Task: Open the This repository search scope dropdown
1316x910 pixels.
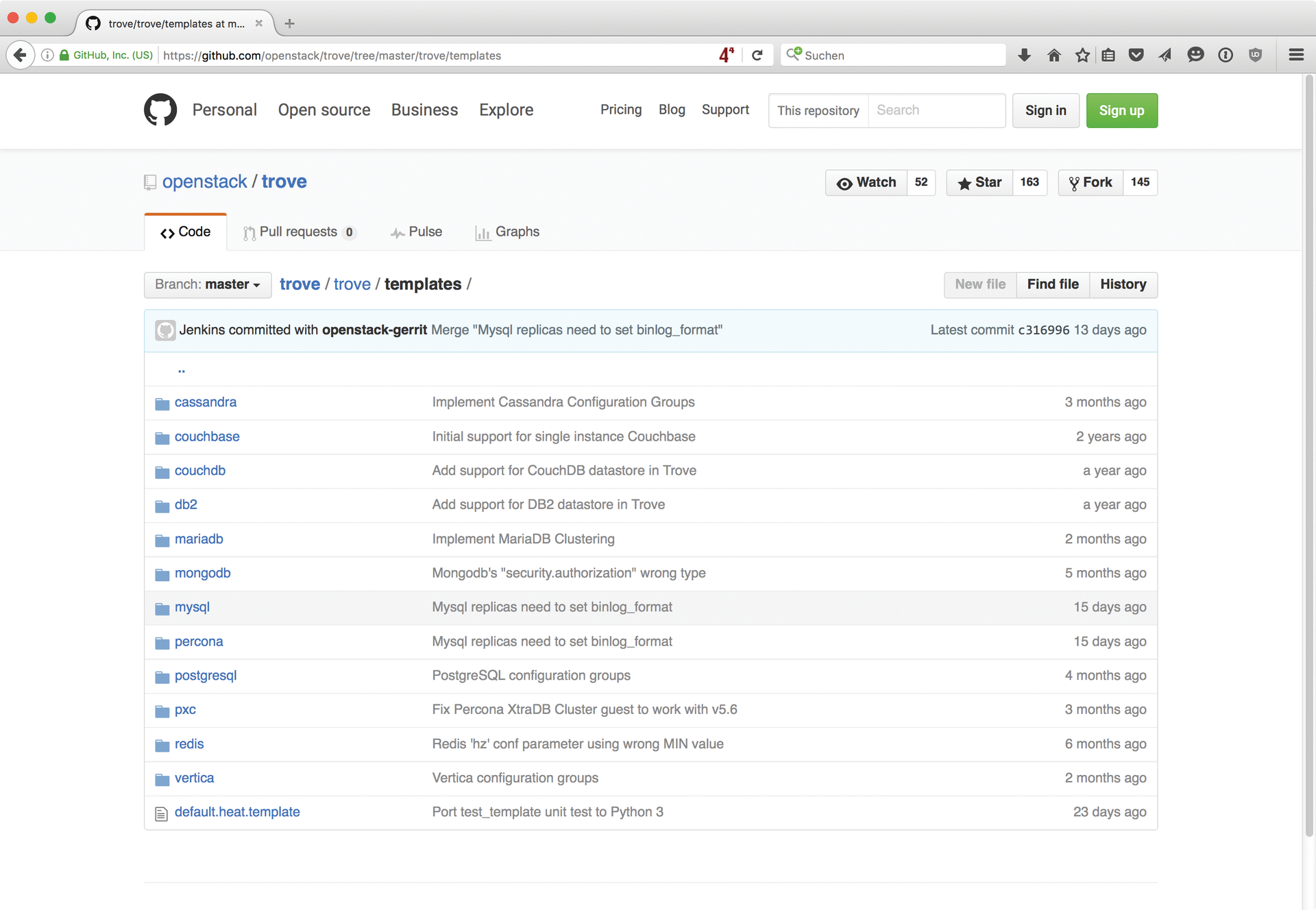Action: (x=818, y=110)
